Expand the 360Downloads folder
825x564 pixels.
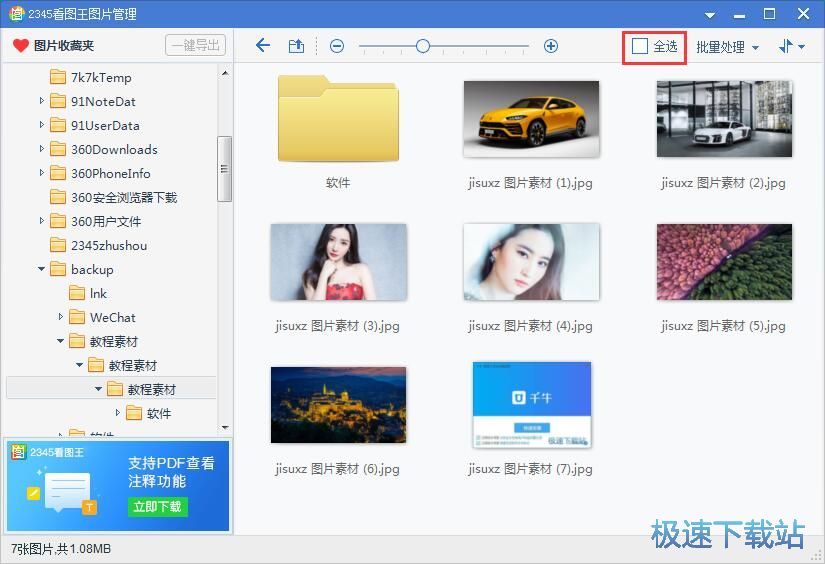(42, 148)
